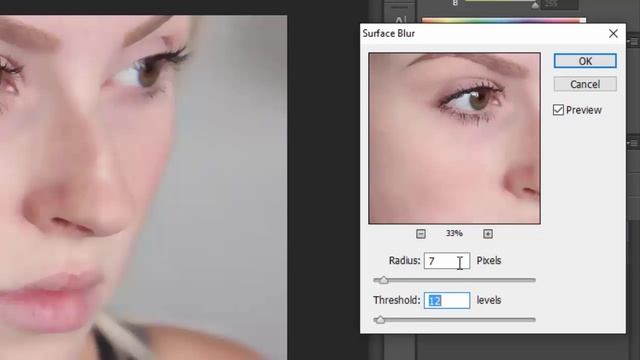Click the Surface Blur preview thumbnail
The image size is (640, 360).
pos(454,138)
